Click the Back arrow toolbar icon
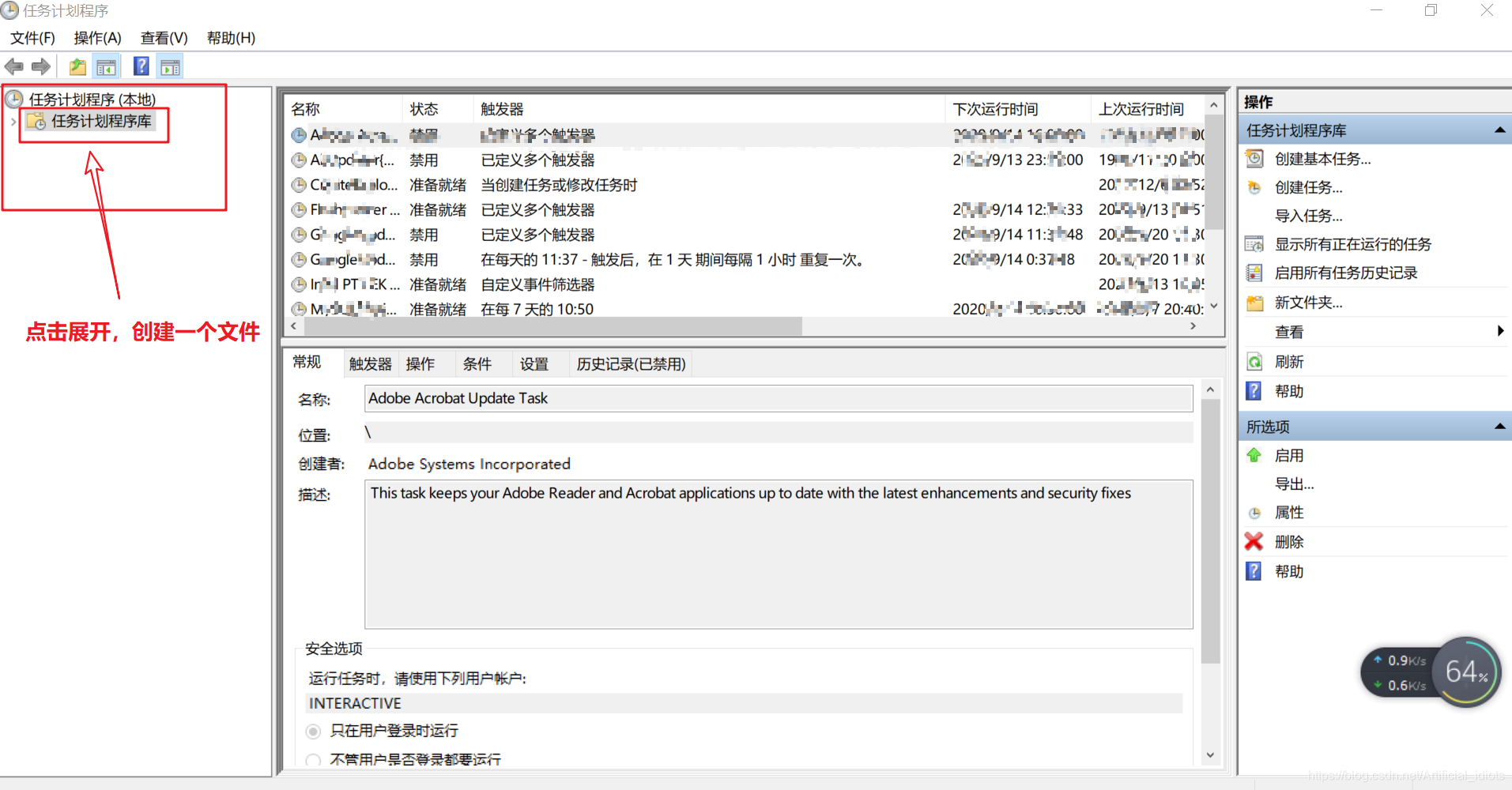The width and height of the screenshot is (1512, 790). tap(13, 67)
